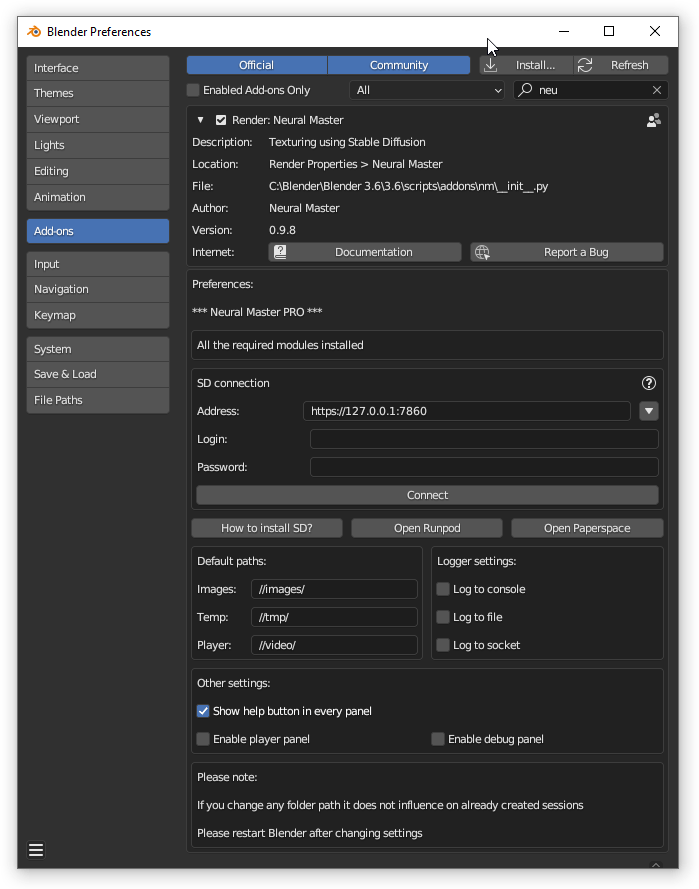Select the Add-ons section
699x889 pixels.
98,231
